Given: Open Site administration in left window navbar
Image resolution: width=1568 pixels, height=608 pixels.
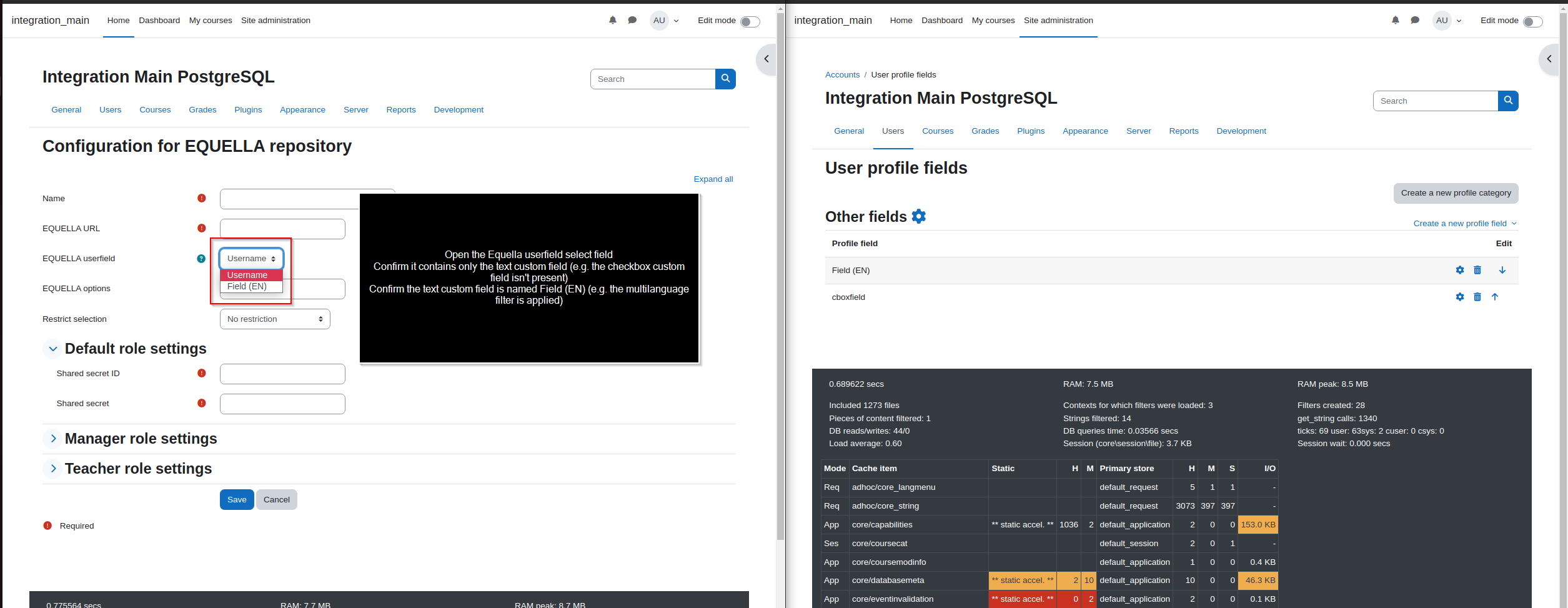Looking at the screenshot, I should click(x=275, y=21).
